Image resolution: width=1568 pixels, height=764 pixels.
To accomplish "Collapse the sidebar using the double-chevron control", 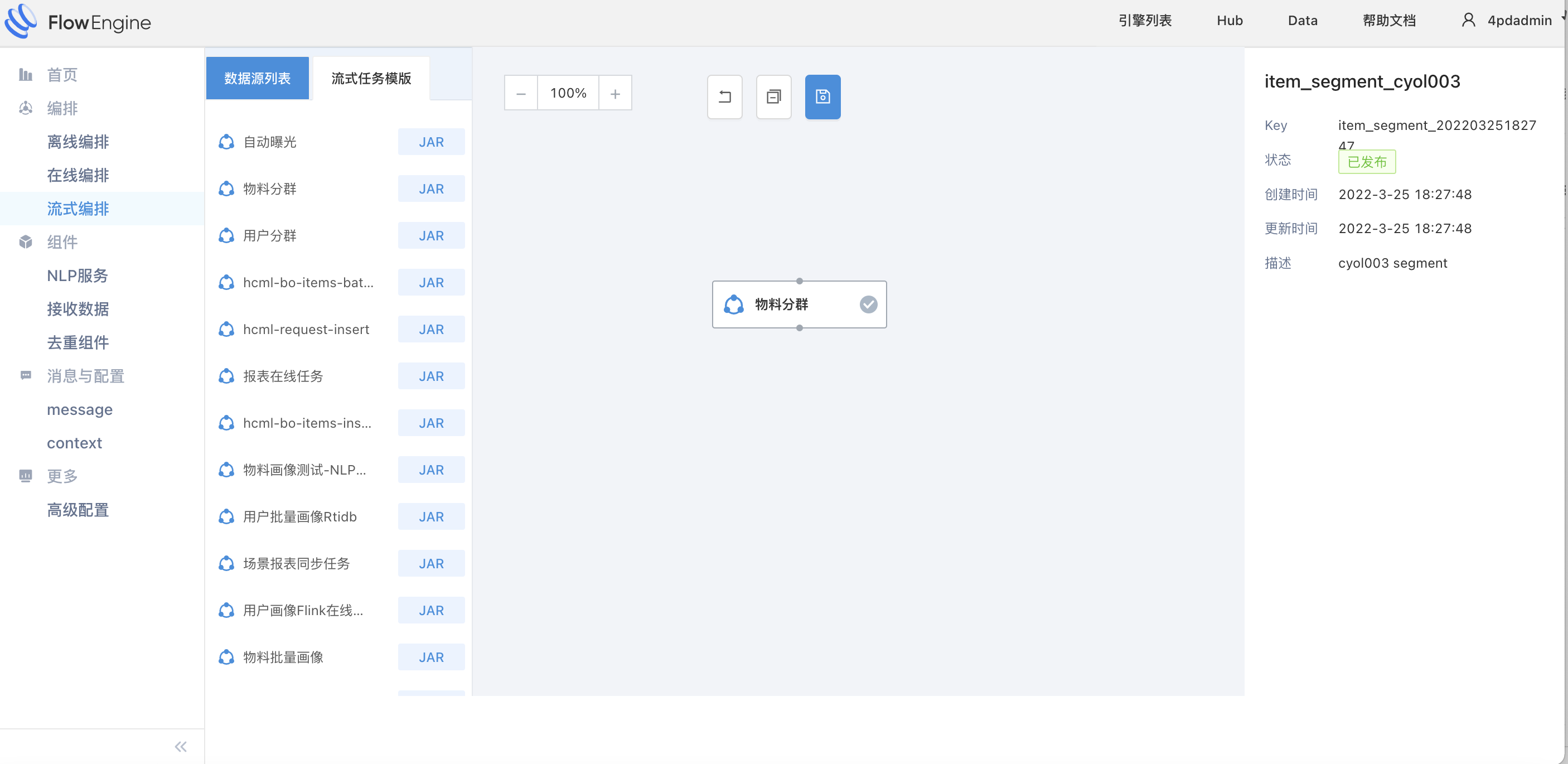I will [x=180, y=746].
